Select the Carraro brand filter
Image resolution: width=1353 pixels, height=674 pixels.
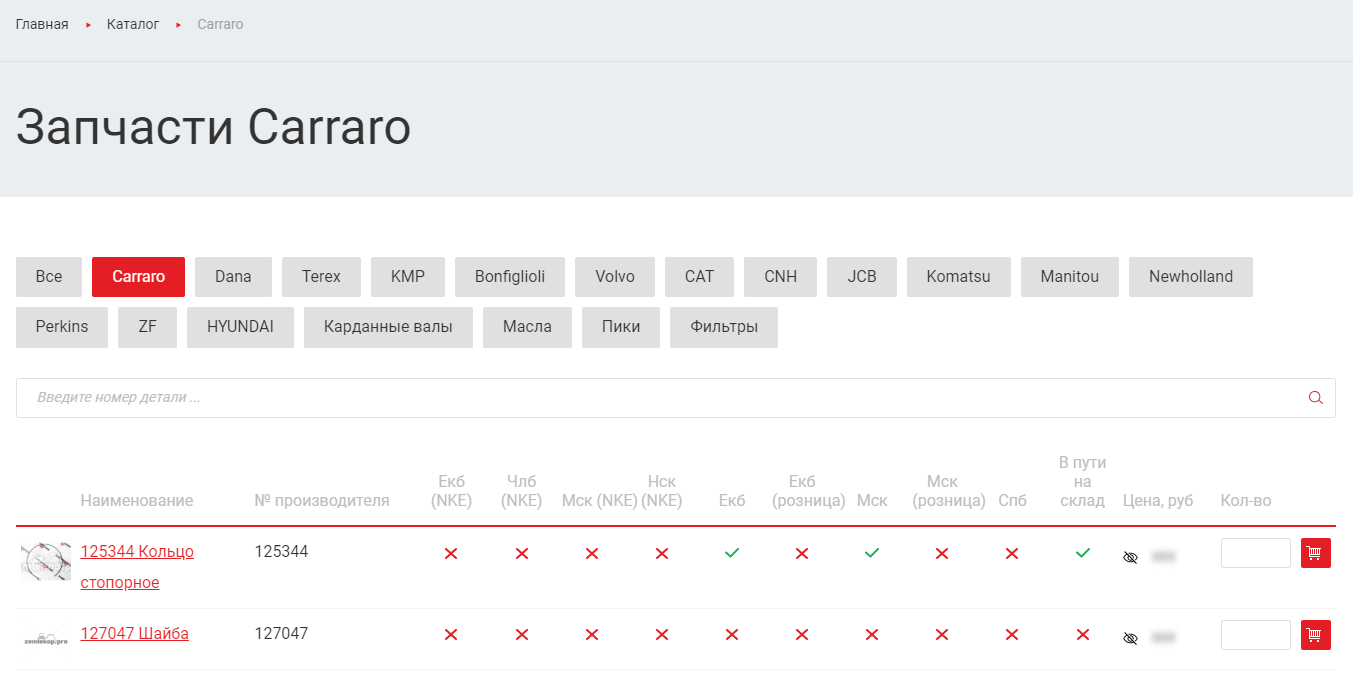(x=139, y=277)
